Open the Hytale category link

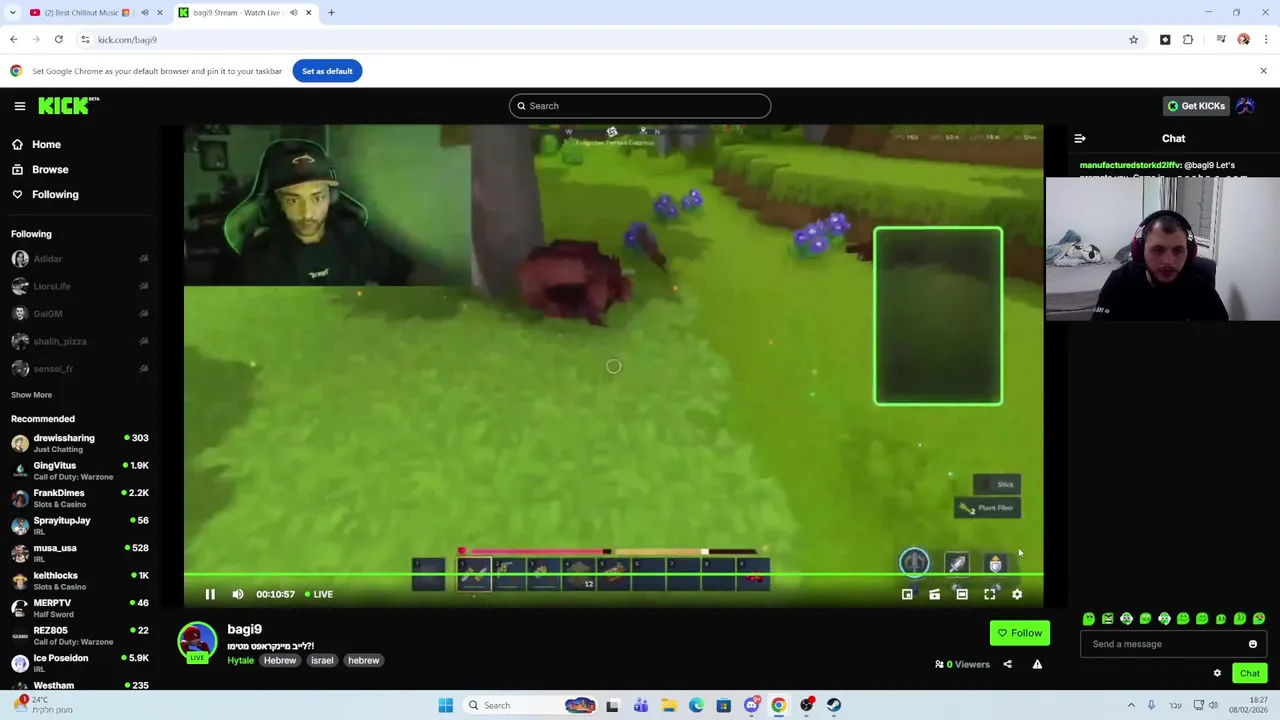pyautogui.click(x=240, y=660)
